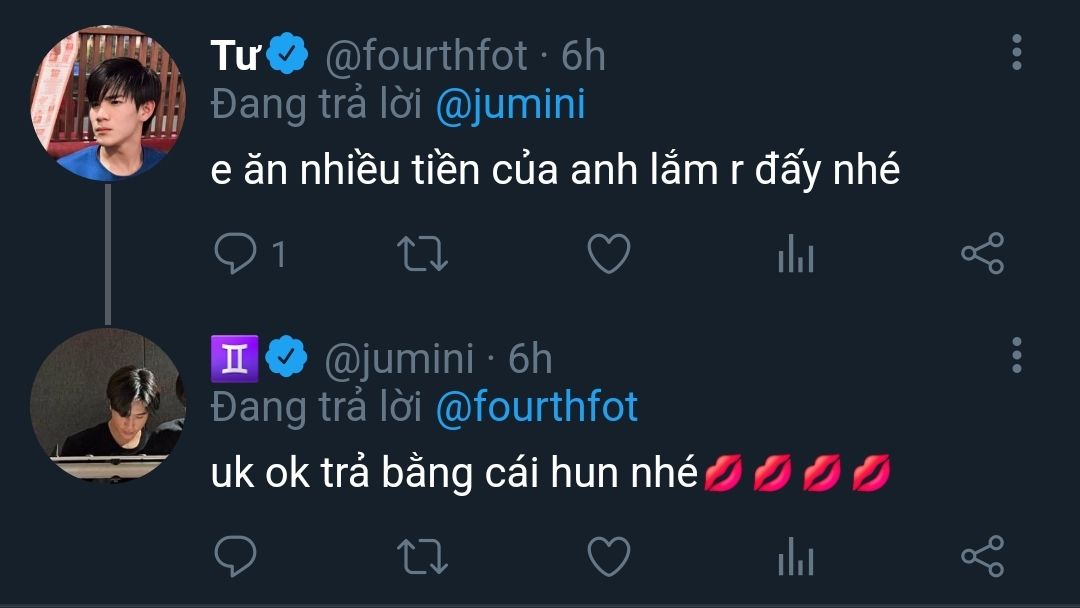Like the tweet about eating money
Viewport: 1080px width, 608px height.
pos(608,254)
